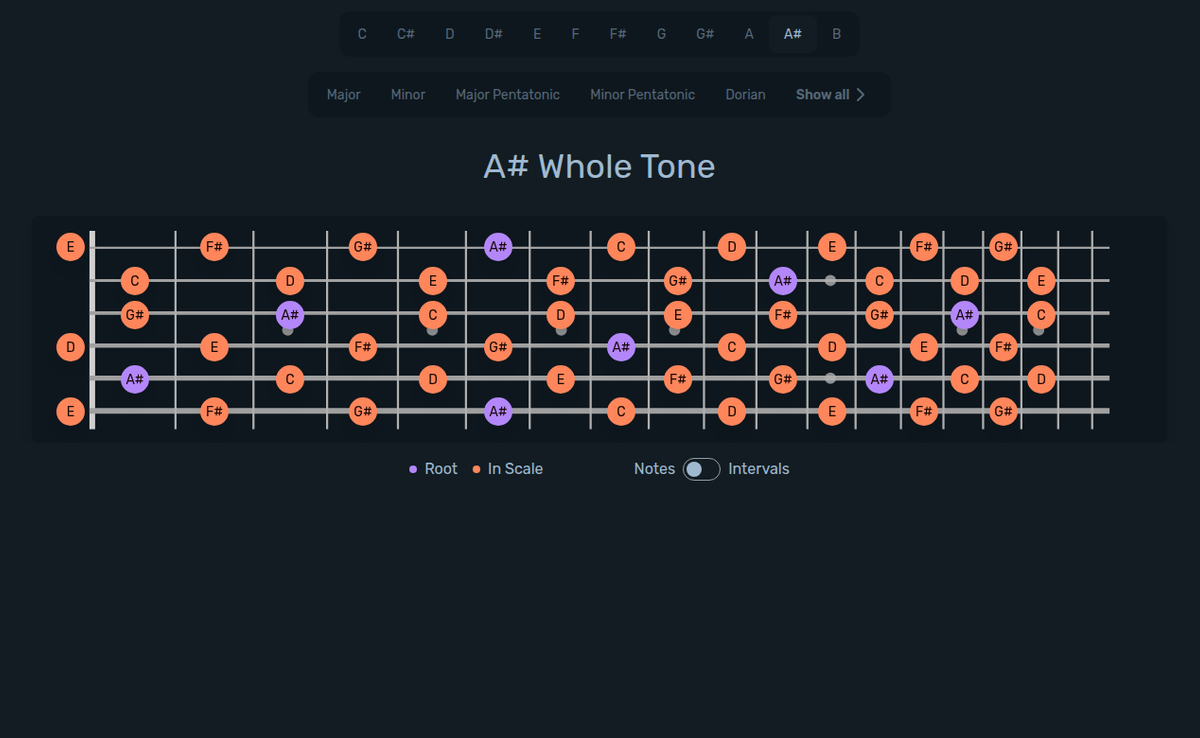
Task: Click the E note at fret twelve top string
Action: [831, 247]
